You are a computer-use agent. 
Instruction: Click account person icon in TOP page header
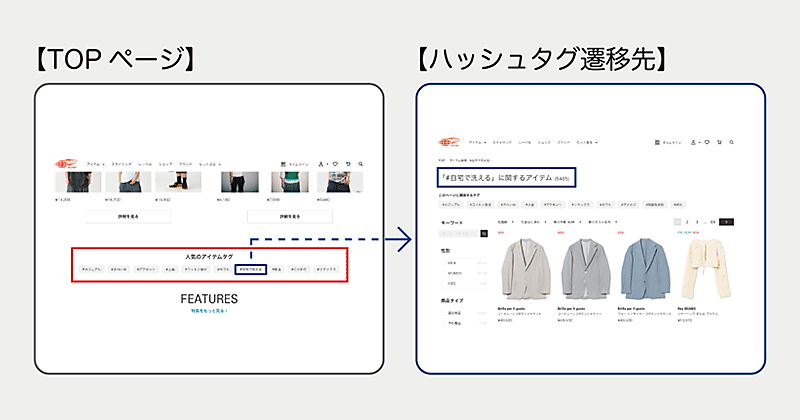pyautogui.click(x=320, y=164)
